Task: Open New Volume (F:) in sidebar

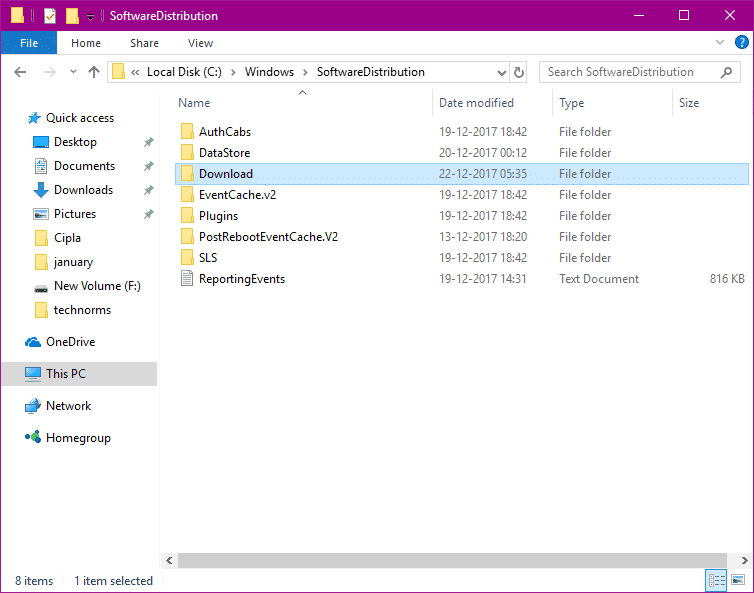Action: point(97,286)
